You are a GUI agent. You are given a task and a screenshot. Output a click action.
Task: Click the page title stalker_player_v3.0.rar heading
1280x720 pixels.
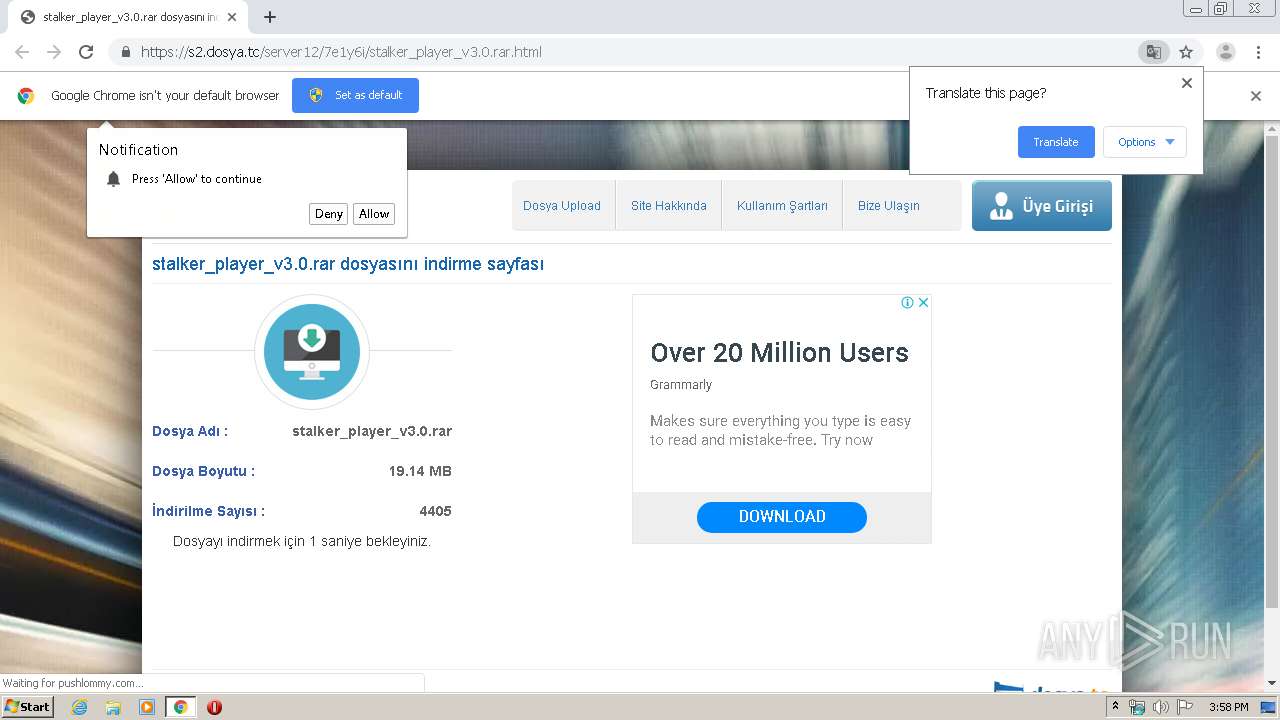(x=348, y=264)
